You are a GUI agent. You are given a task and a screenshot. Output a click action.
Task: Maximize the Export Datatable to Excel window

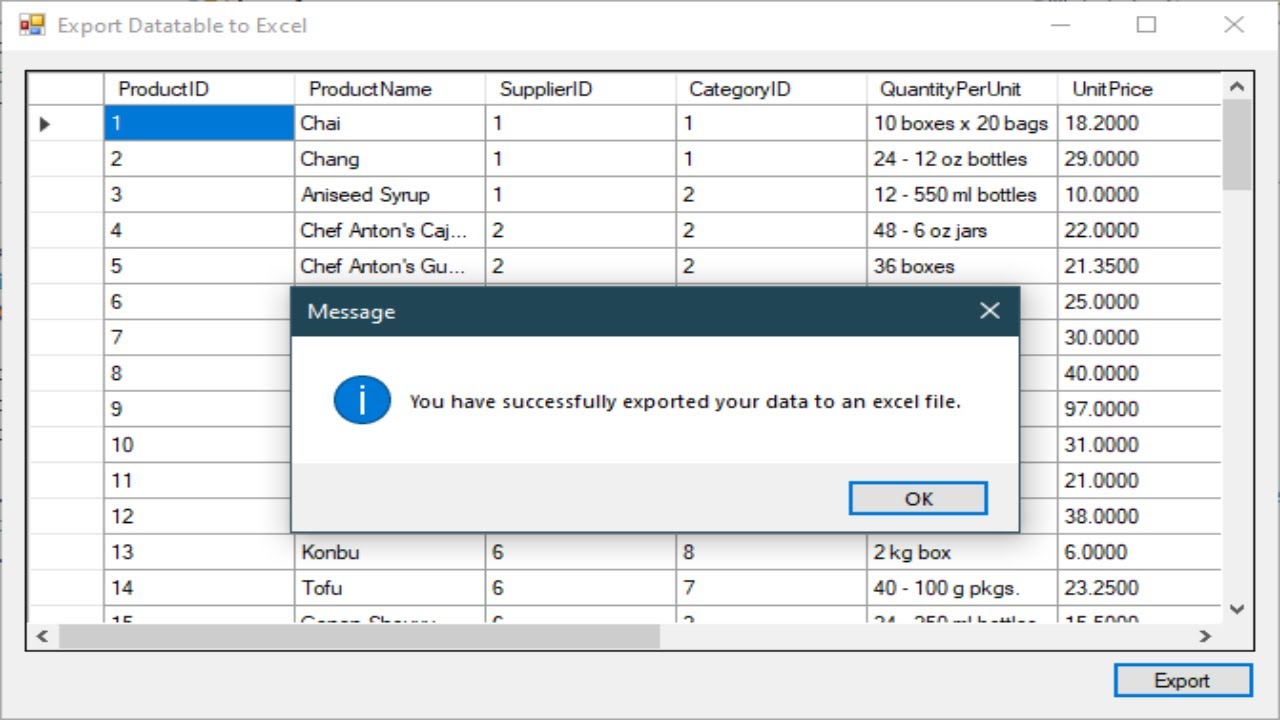pyautogui.click(x=1146, y=25)
